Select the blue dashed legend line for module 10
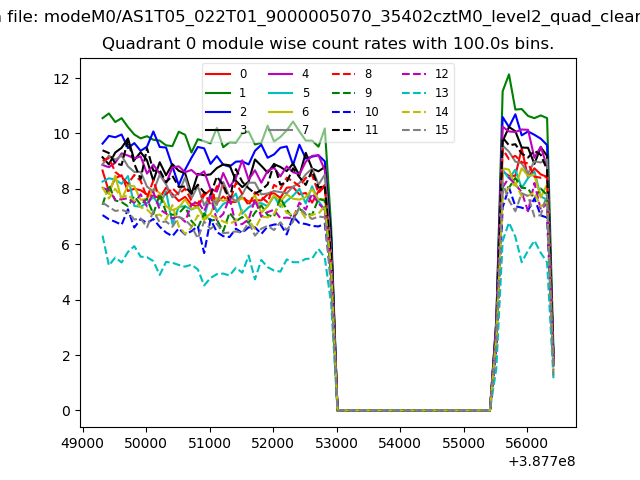Viewport: 640px width, 480px height. (342, 112)
